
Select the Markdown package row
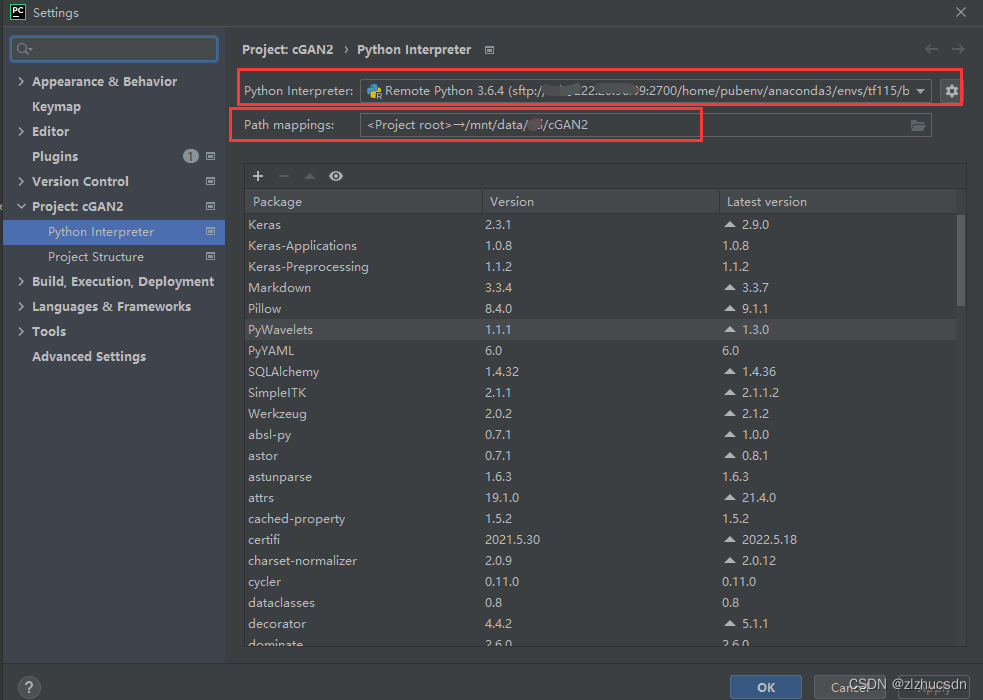click(x=600, y=288)
